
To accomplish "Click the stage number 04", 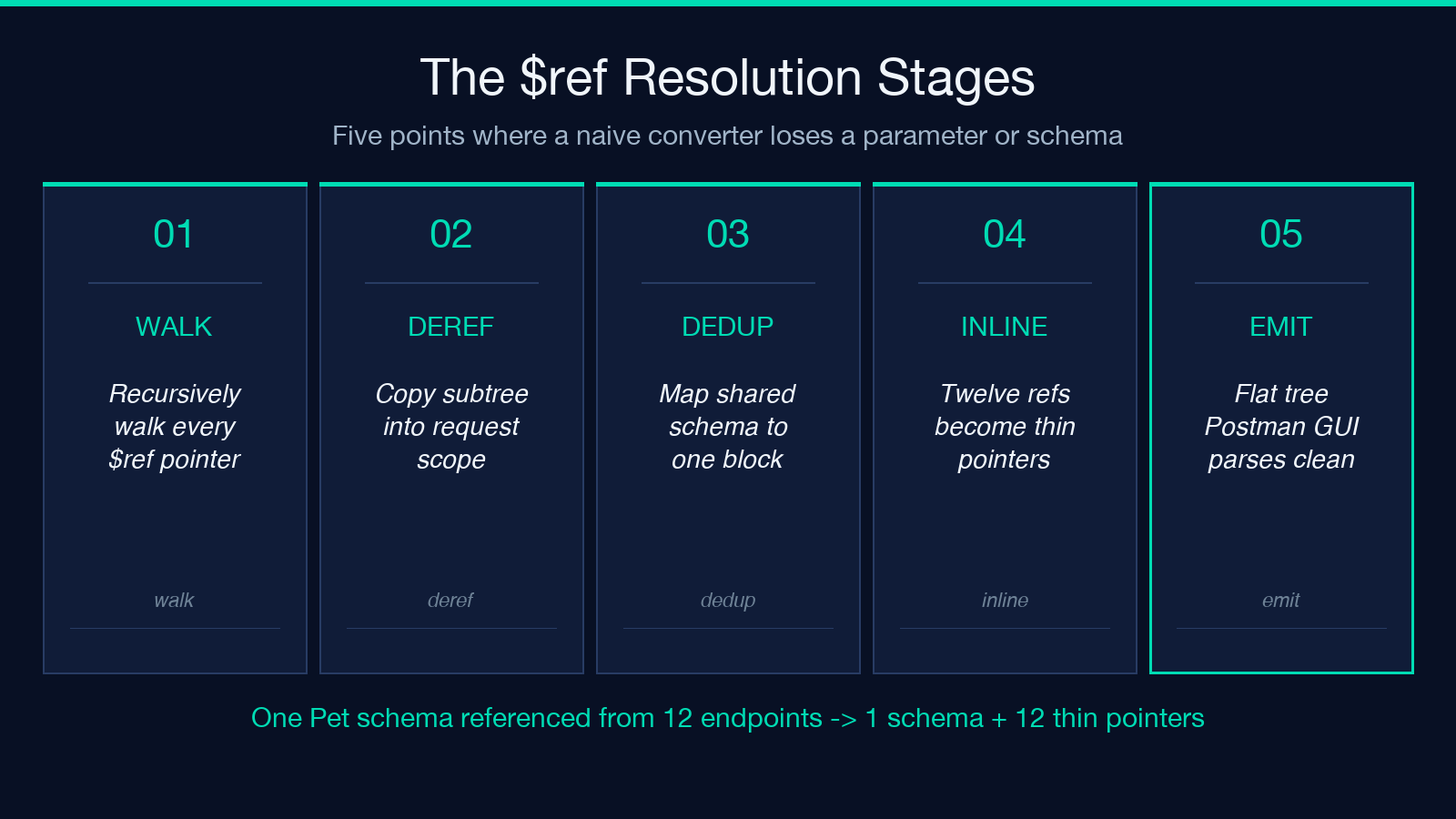I will click(x=1005, y=235).
